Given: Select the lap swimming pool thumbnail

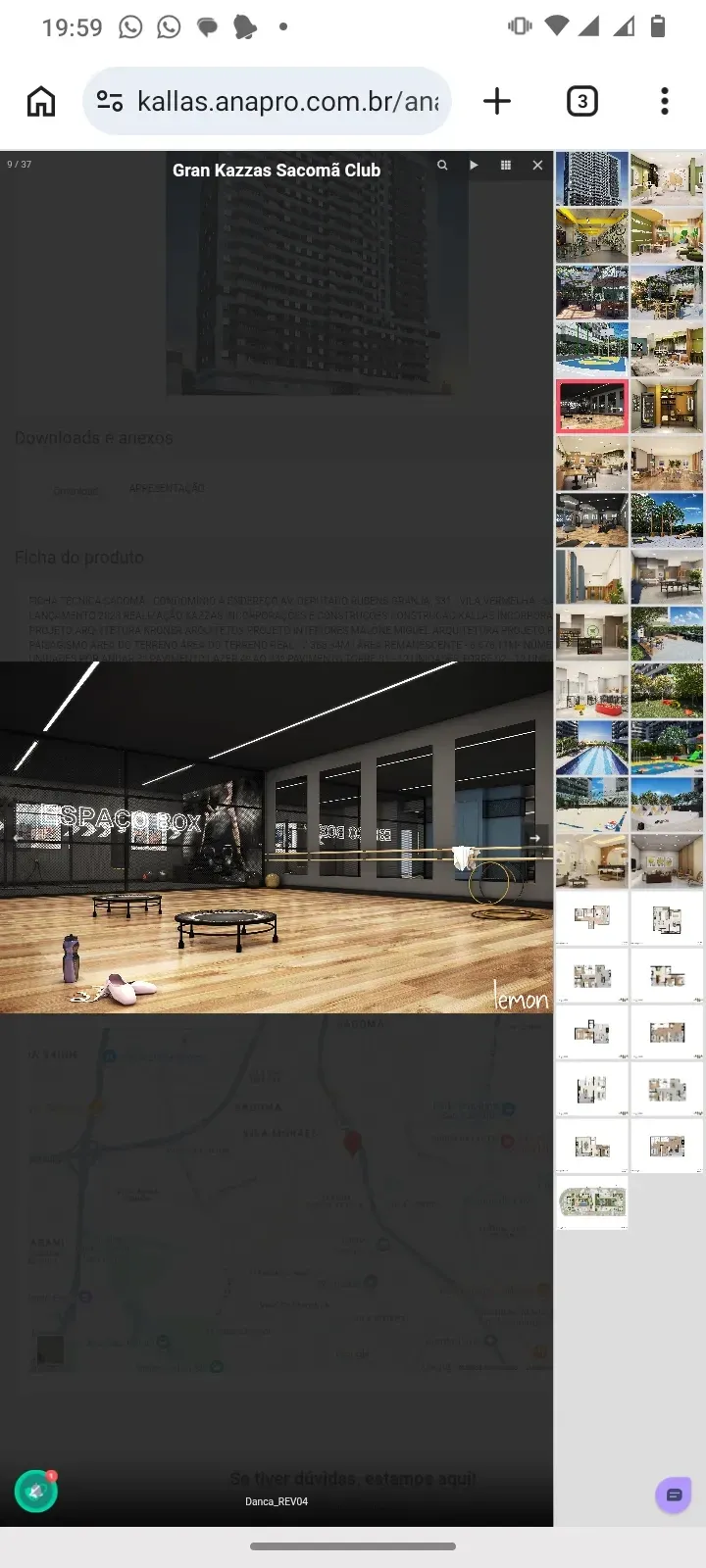Looking at the screenshot, I should pos(592,747).
